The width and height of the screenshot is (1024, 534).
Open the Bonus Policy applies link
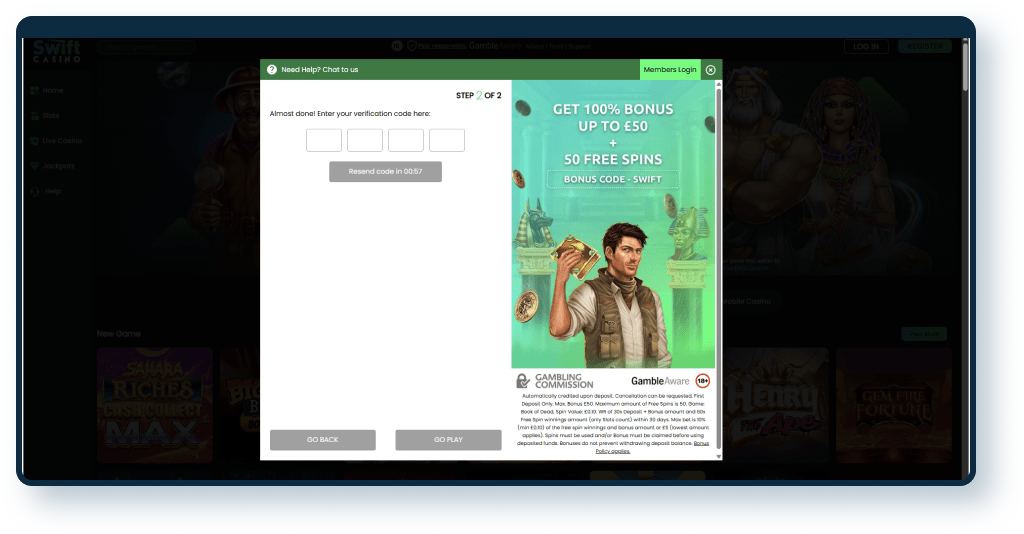pos(652,447)
